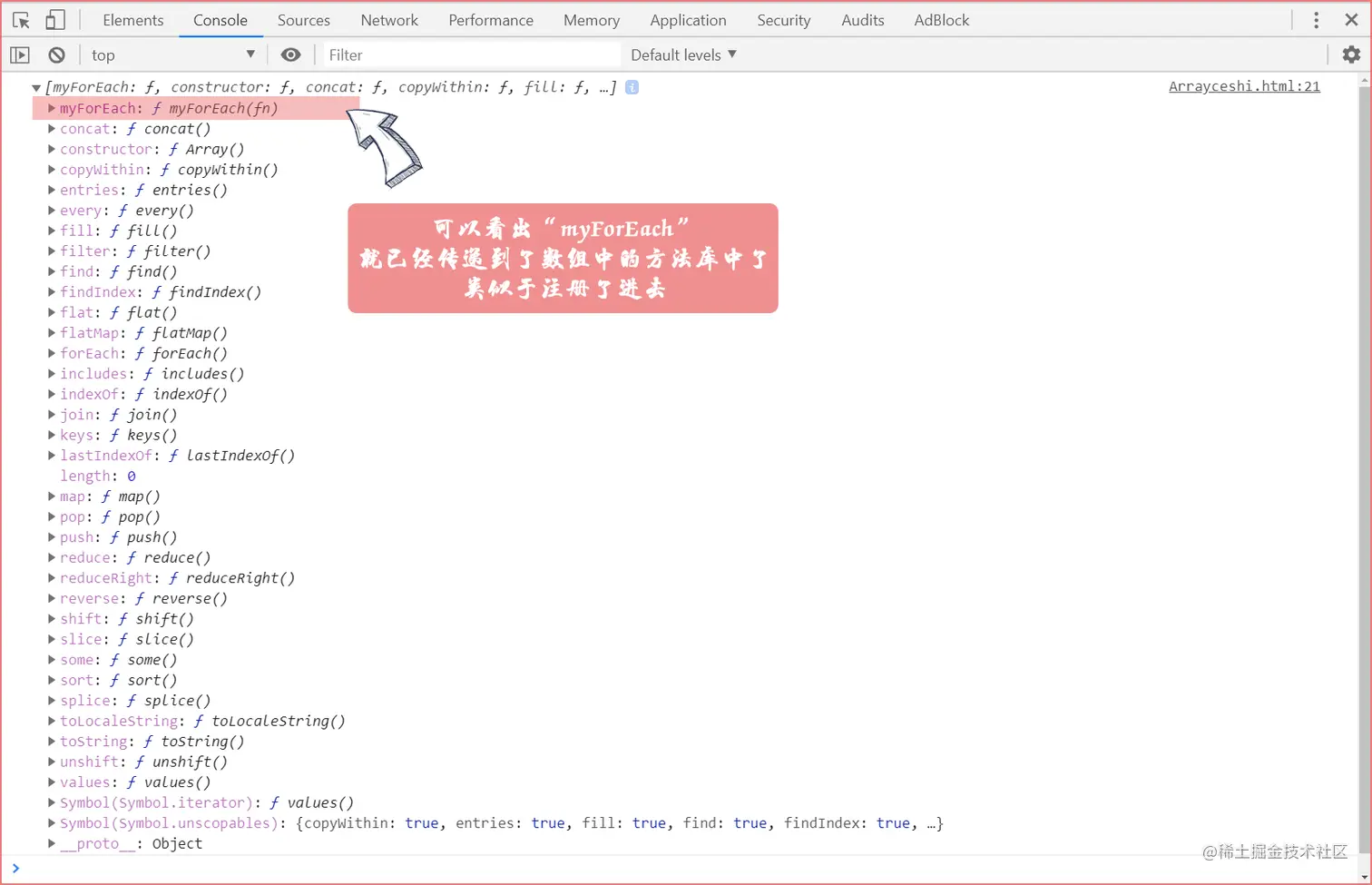Open the Default levels dropdown
The height and width of the screenshot is (885, 1372).
point(682,54)
